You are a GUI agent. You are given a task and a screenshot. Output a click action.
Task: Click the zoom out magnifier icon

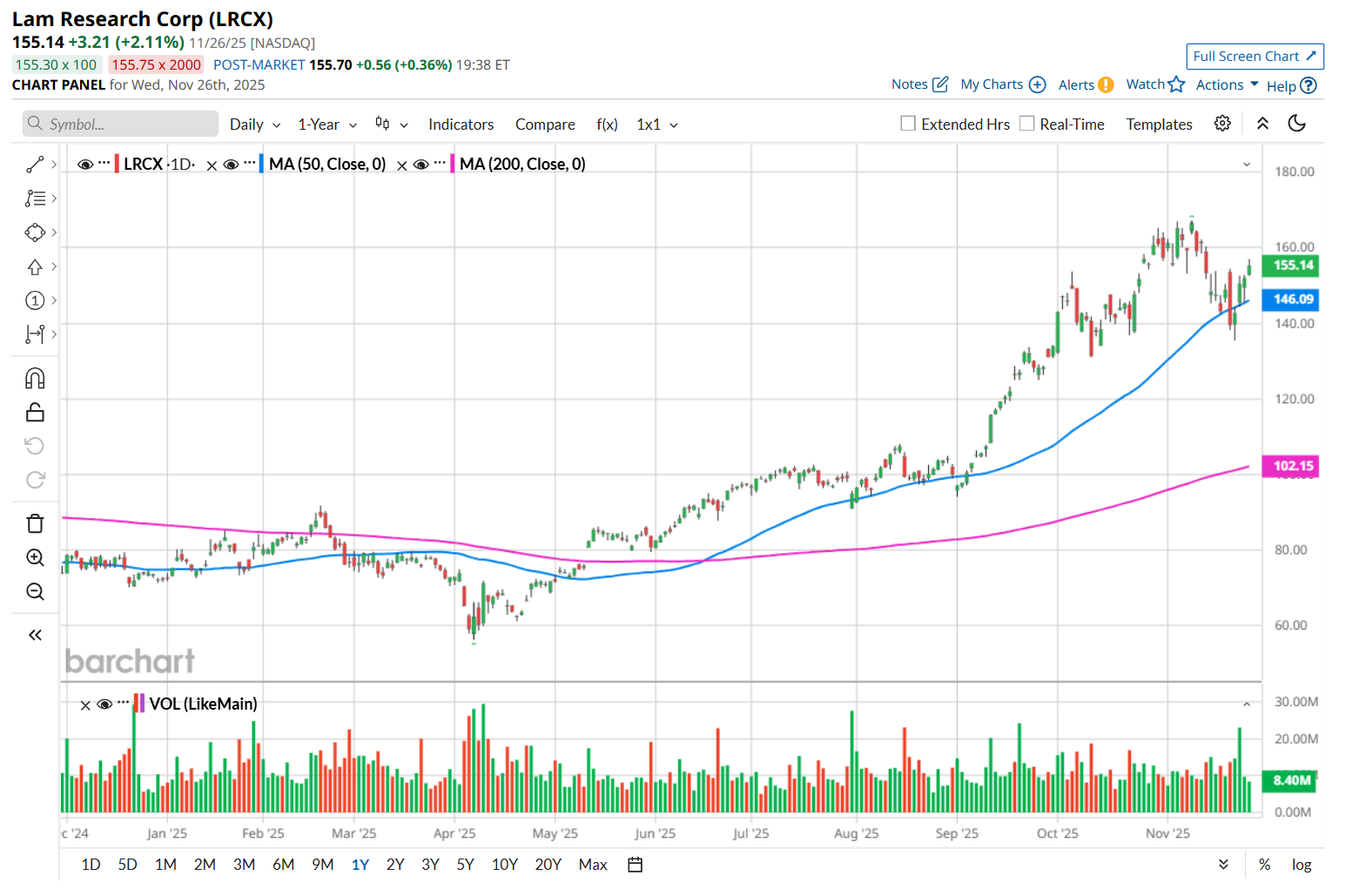coord(35,592)
